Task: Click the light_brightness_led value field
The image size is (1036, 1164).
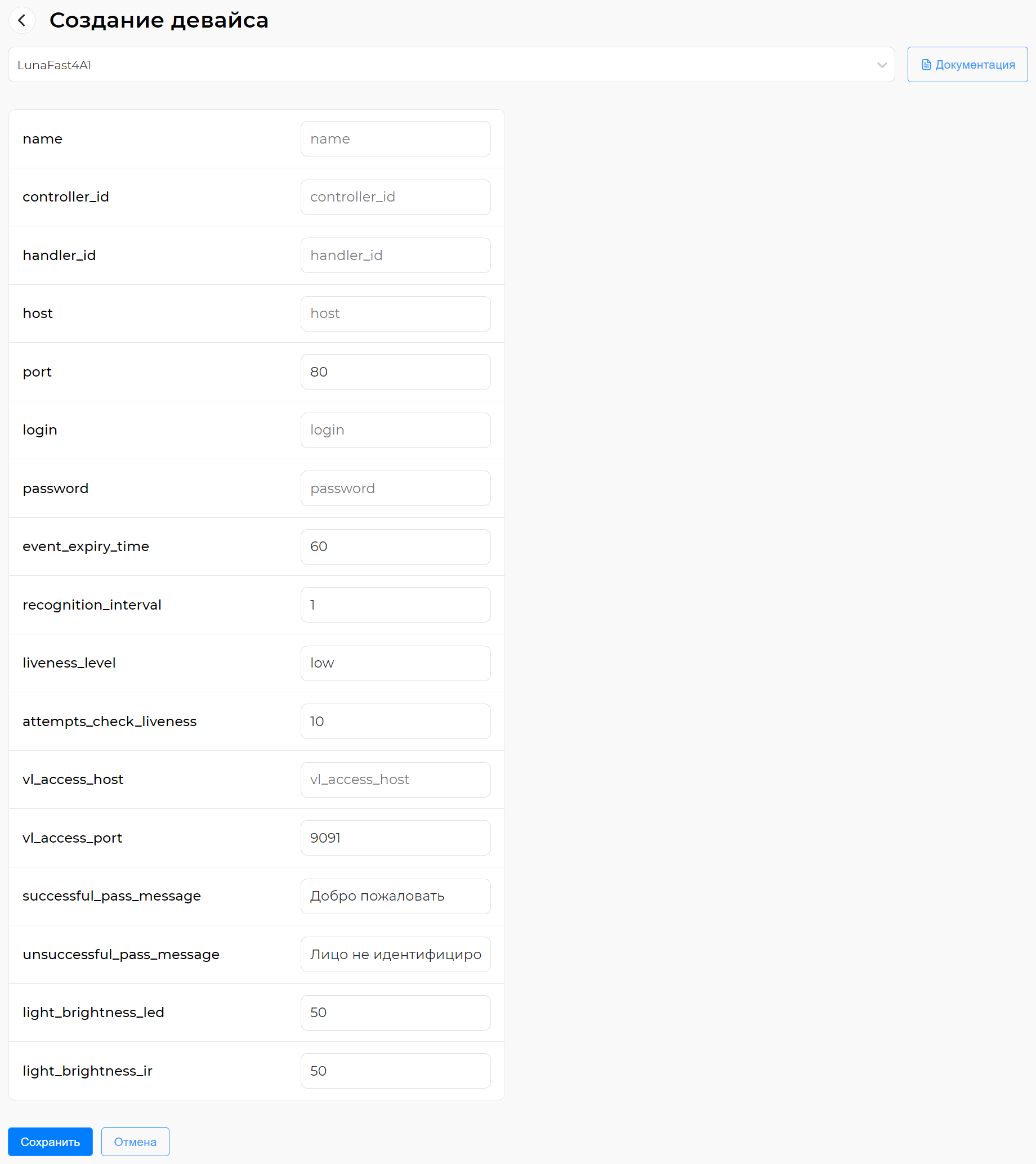Action: pos(395,1013)
